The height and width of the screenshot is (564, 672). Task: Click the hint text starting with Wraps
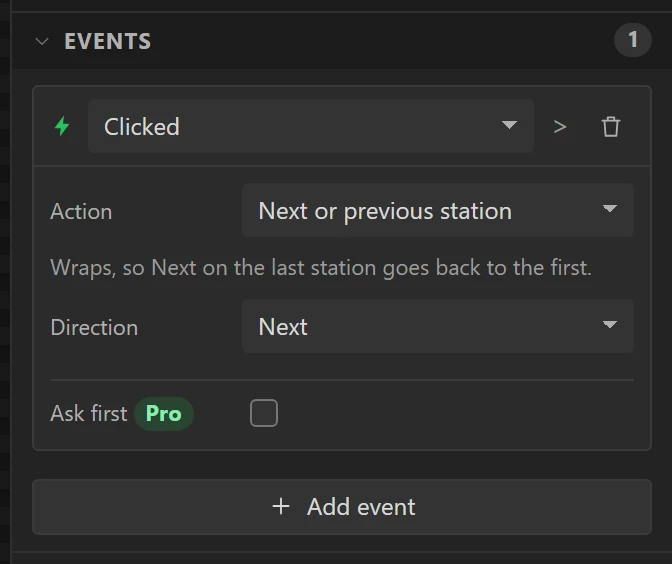(321, 268)
